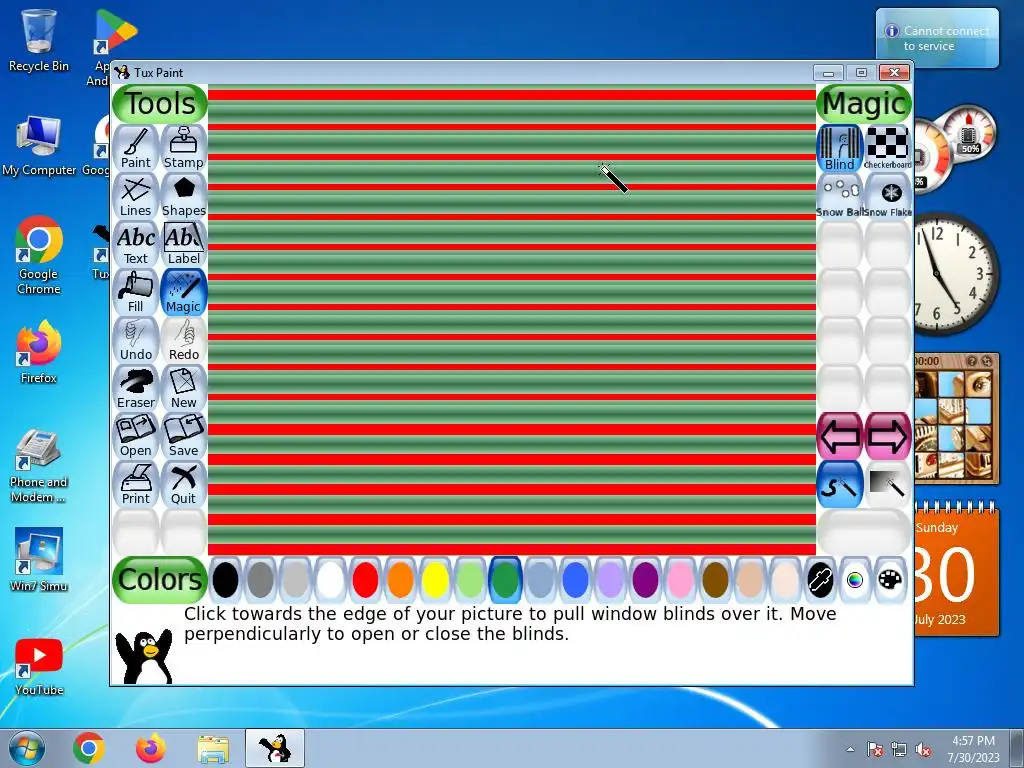The width and height of the screenshot is (1024, 768).
Task: Pick the brown color swatch
Action: tap(715, 579)
